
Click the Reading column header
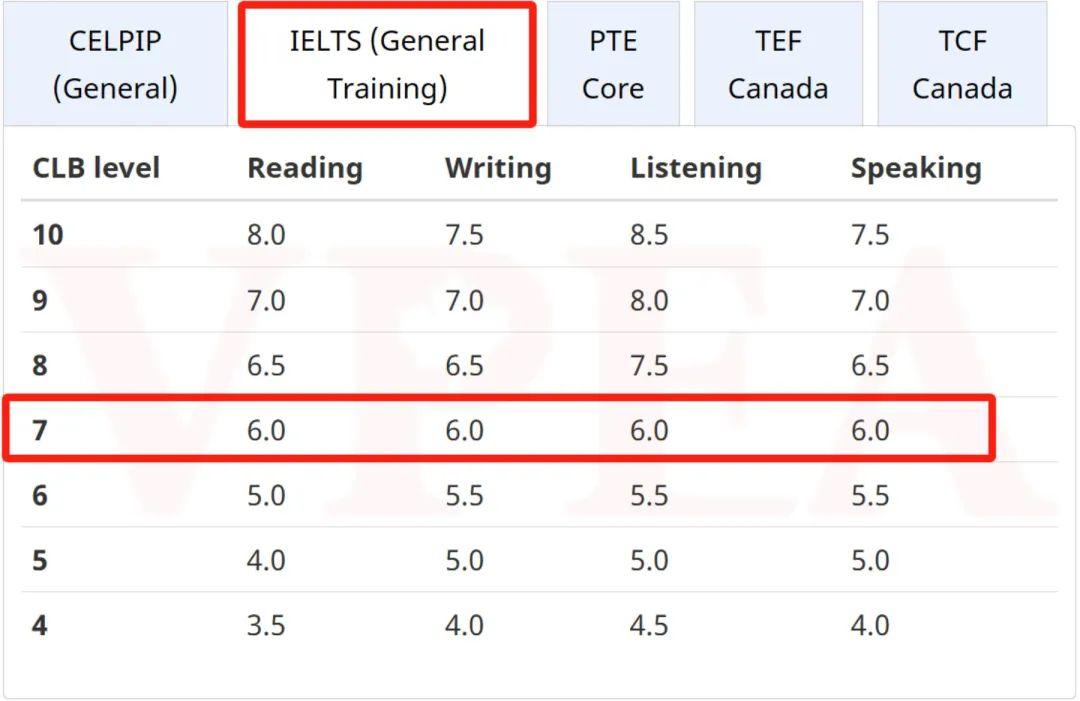305,169
